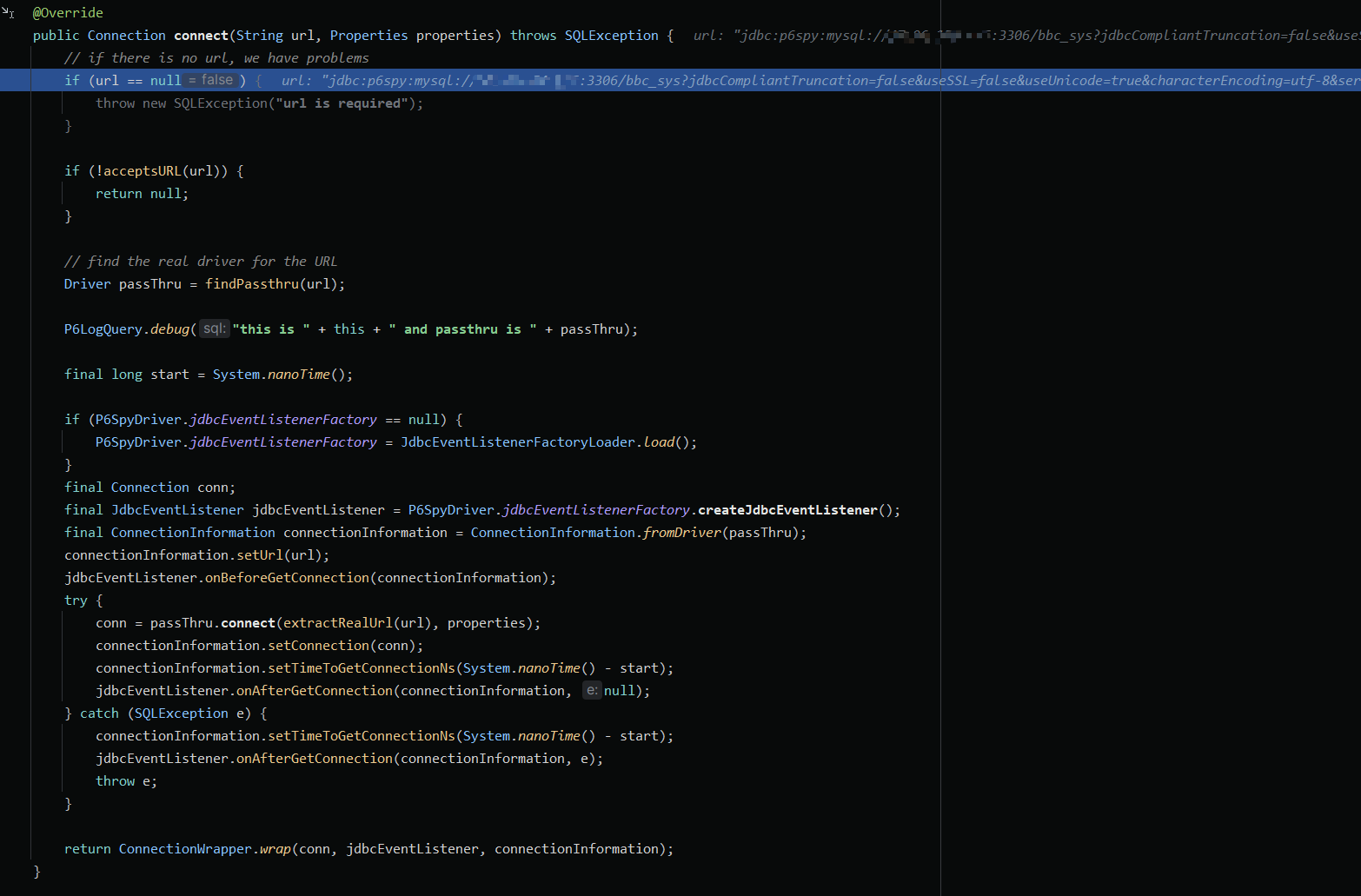Select the connect method name in the signature
Image resolution: width=1361 pixels, height=896 pixels.
click(201, 36)
